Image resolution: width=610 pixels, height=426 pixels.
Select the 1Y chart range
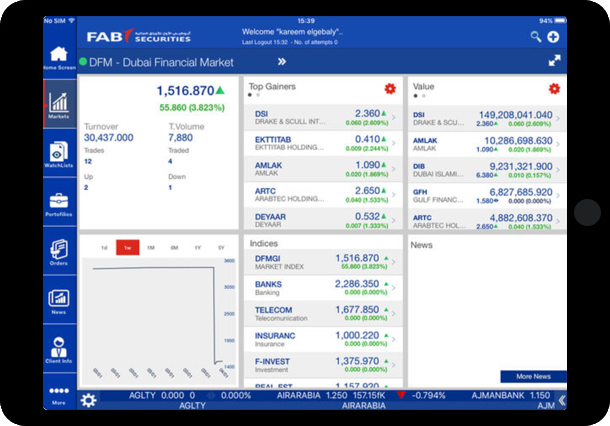click(198, 247)
